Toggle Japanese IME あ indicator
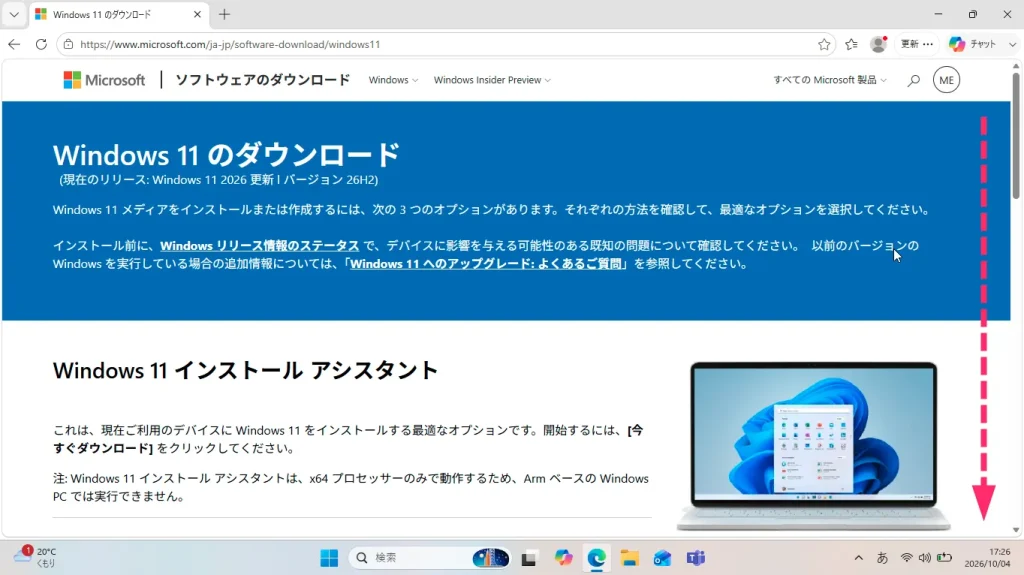Image resolution: width=1024 pixels, height=575 pixels. pyautogui.click(x=882, y=557)
